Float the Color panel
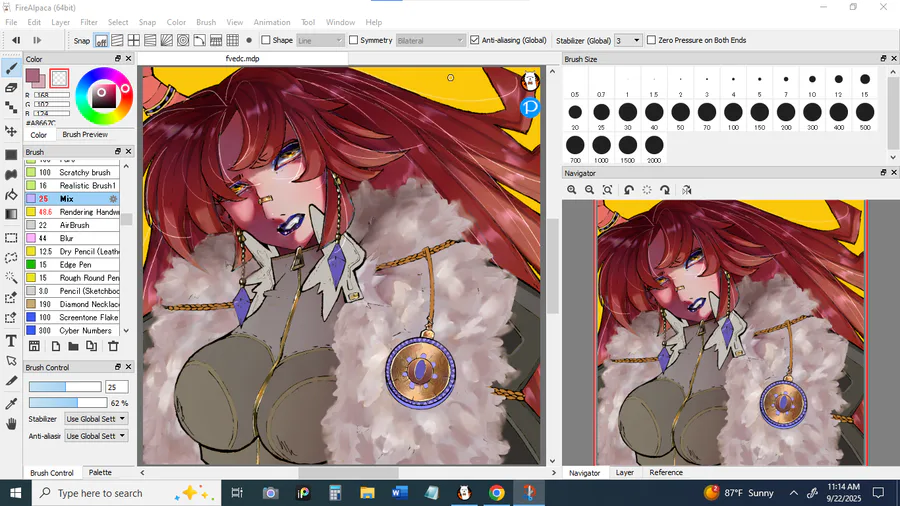This screenshot has height=506, width=900. pyautogui.click(x=118, y=59)
